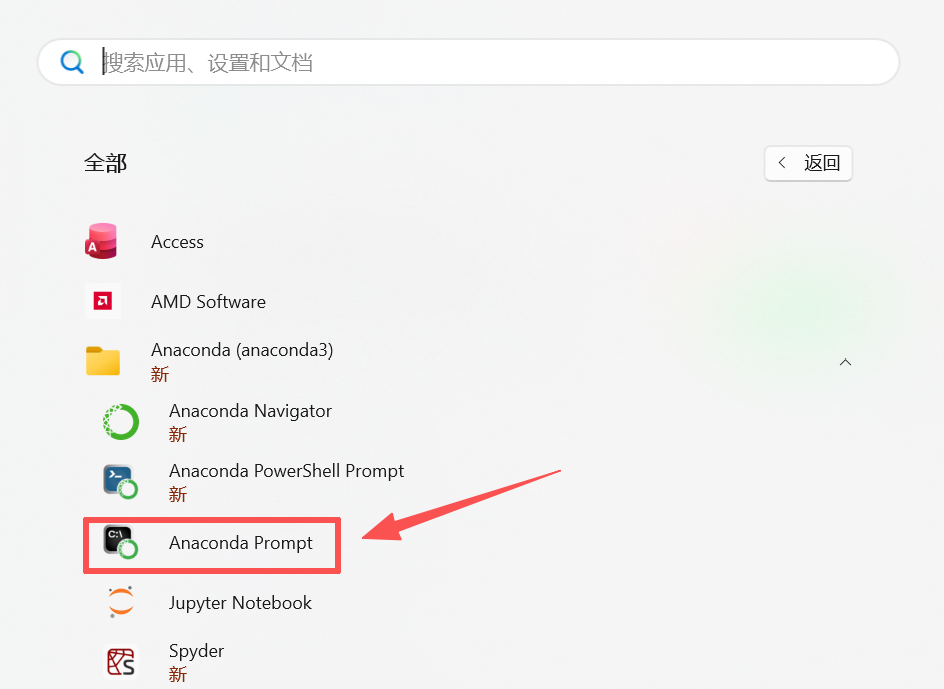Launch Jupyter Notebook via its orange icon
The height and width of the screenshot is (689, 944).
(120, 602)
